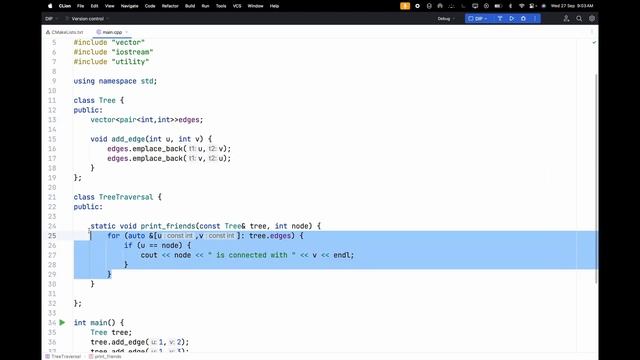Open the Navigate menu
The height and width of the screenshot is (360, 640).
click(129, 6)
